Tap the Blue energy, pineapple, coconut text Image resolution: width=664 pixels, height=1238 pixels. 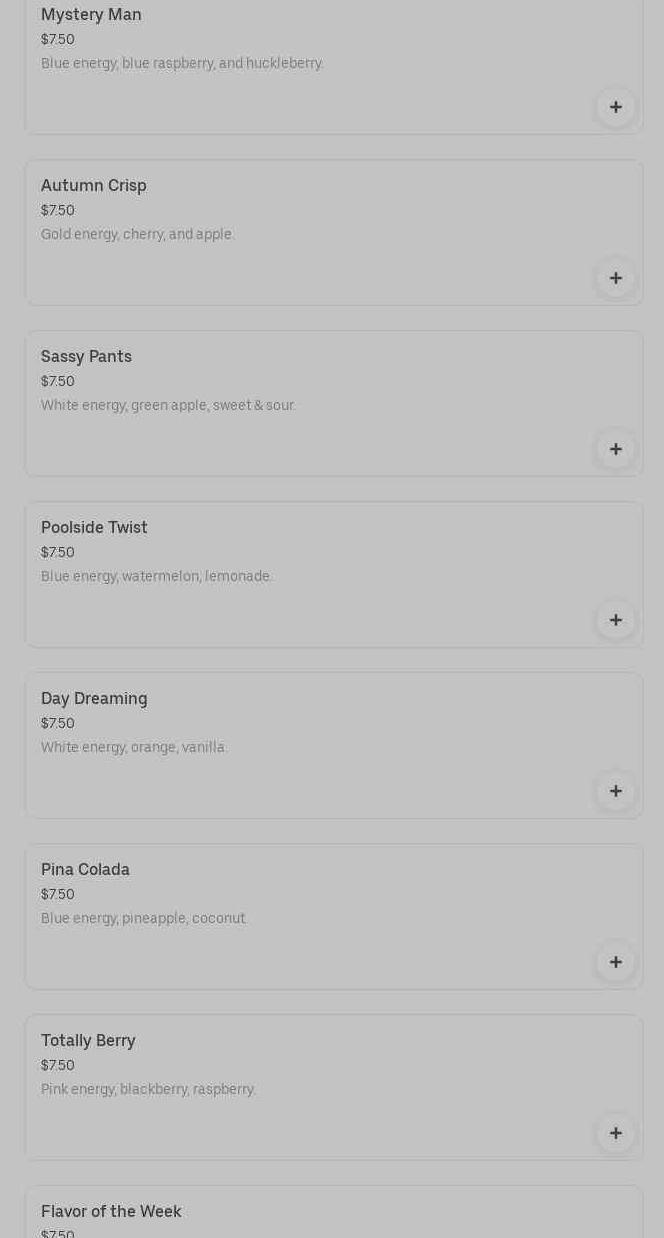point(144,919)
